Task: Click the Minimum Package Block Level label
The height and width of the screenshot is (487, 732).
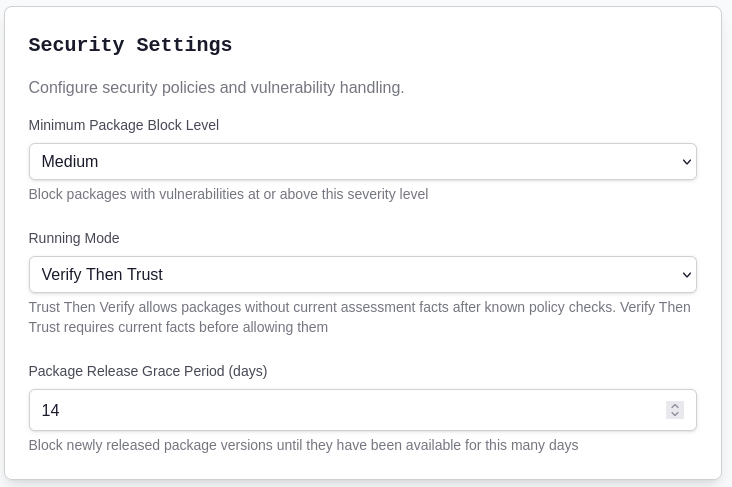Action: tap(124, 125)
